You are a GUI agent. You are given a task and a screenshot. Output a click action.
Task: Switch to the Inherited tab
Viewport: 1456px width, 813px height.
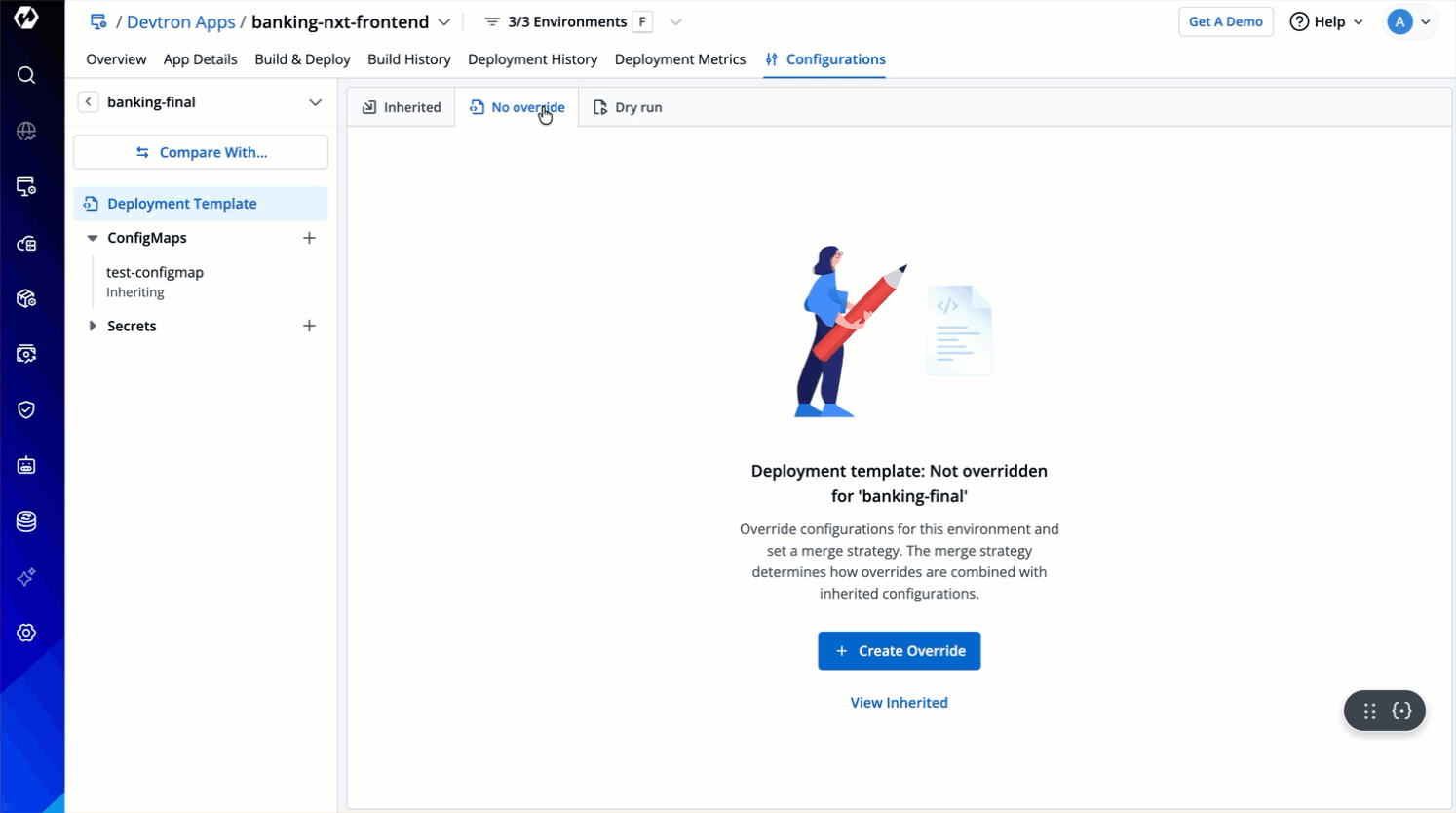pos(402,107)
